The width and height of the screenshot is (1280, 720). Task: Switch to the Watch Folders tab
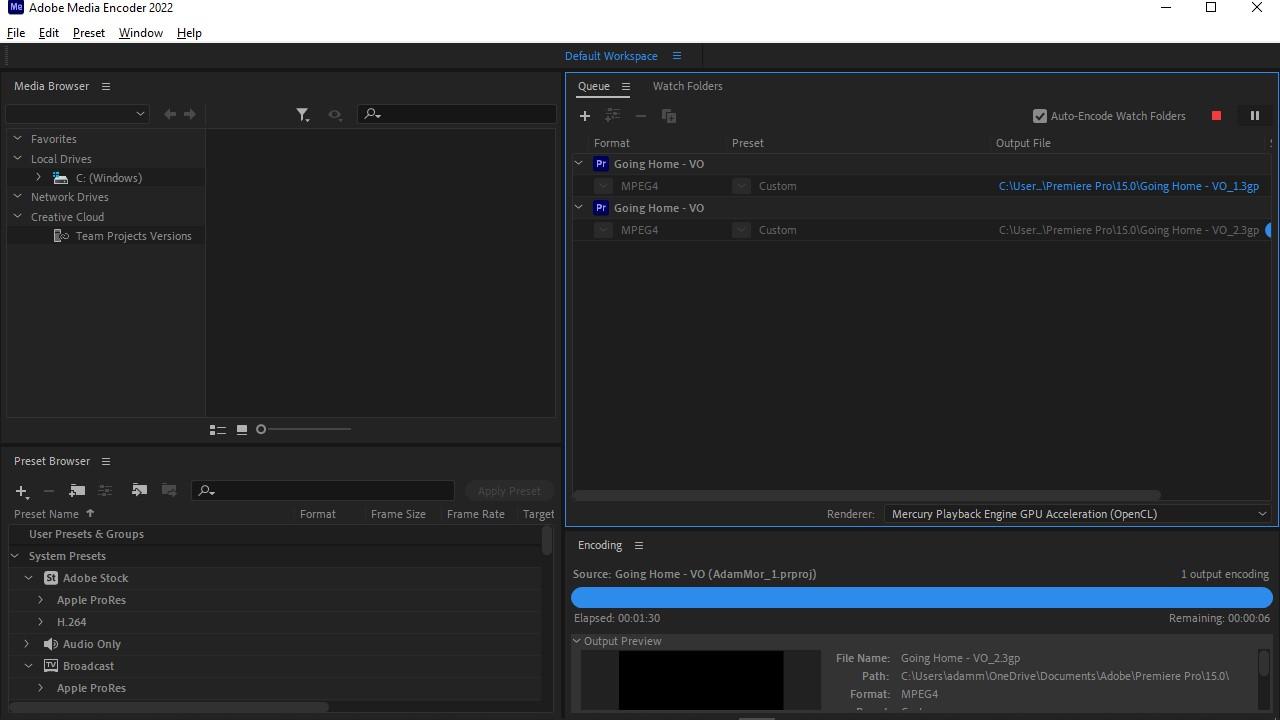688,86
